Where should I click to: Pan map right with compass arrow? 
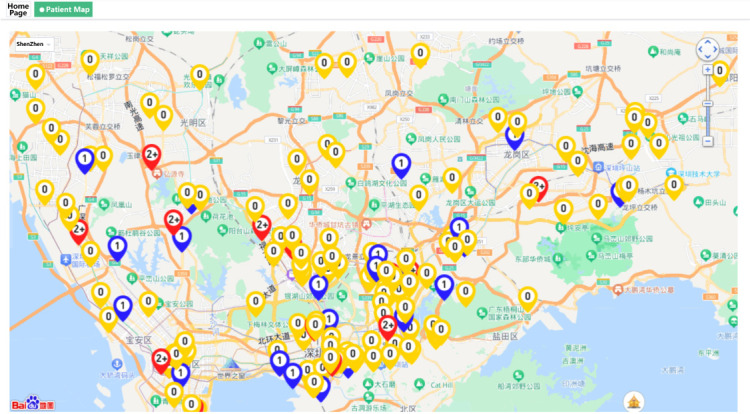click(x=716, y=49)
